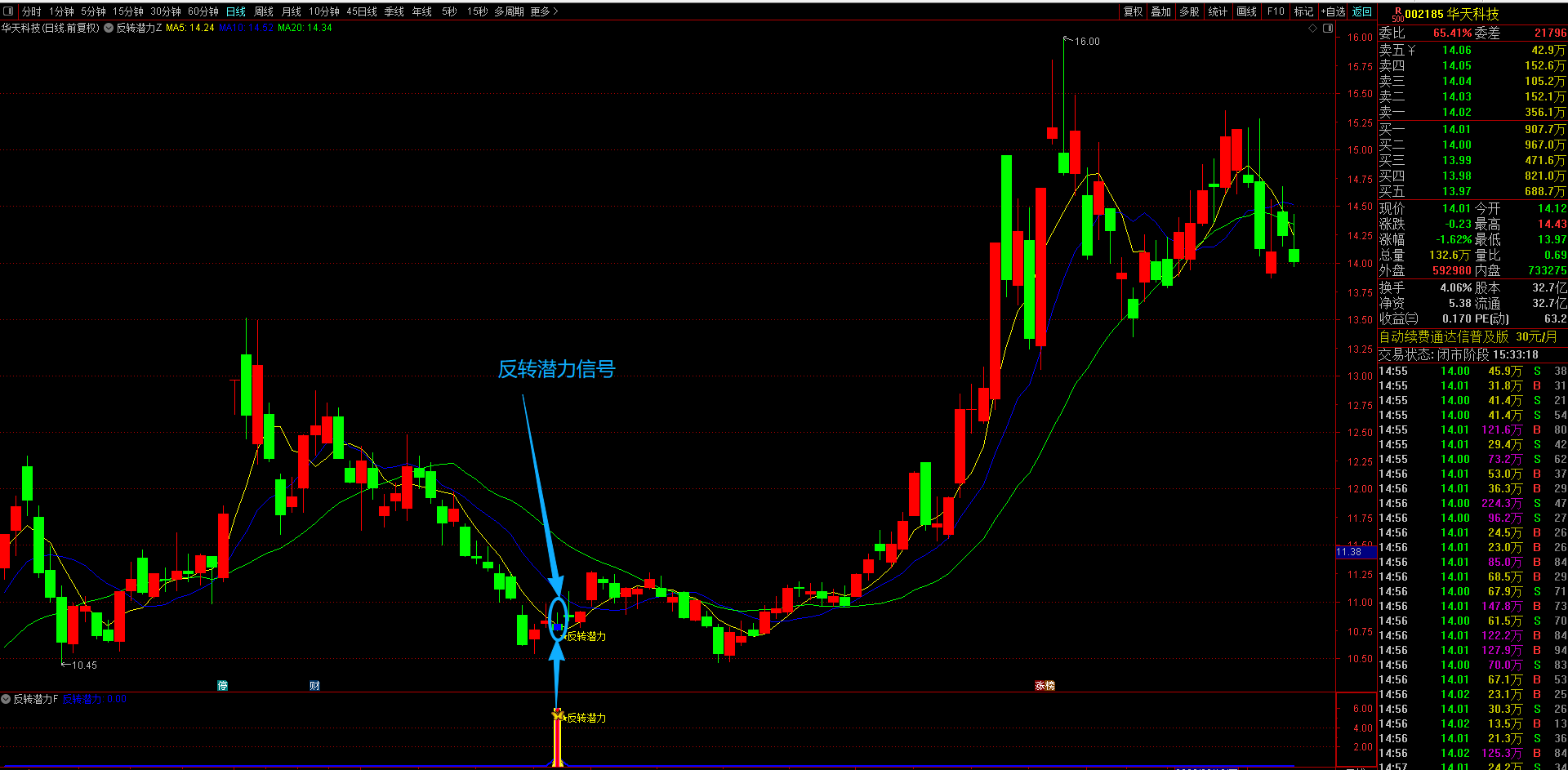
Task: Click the 卖三 price 14.04
Action: [x=1457, y=81]
